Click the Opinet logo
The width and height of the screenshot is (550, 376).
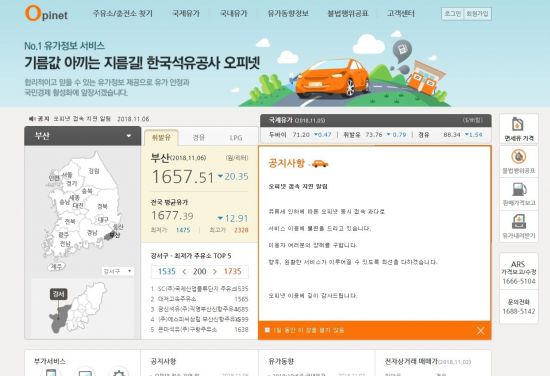[x=46, y=13]
